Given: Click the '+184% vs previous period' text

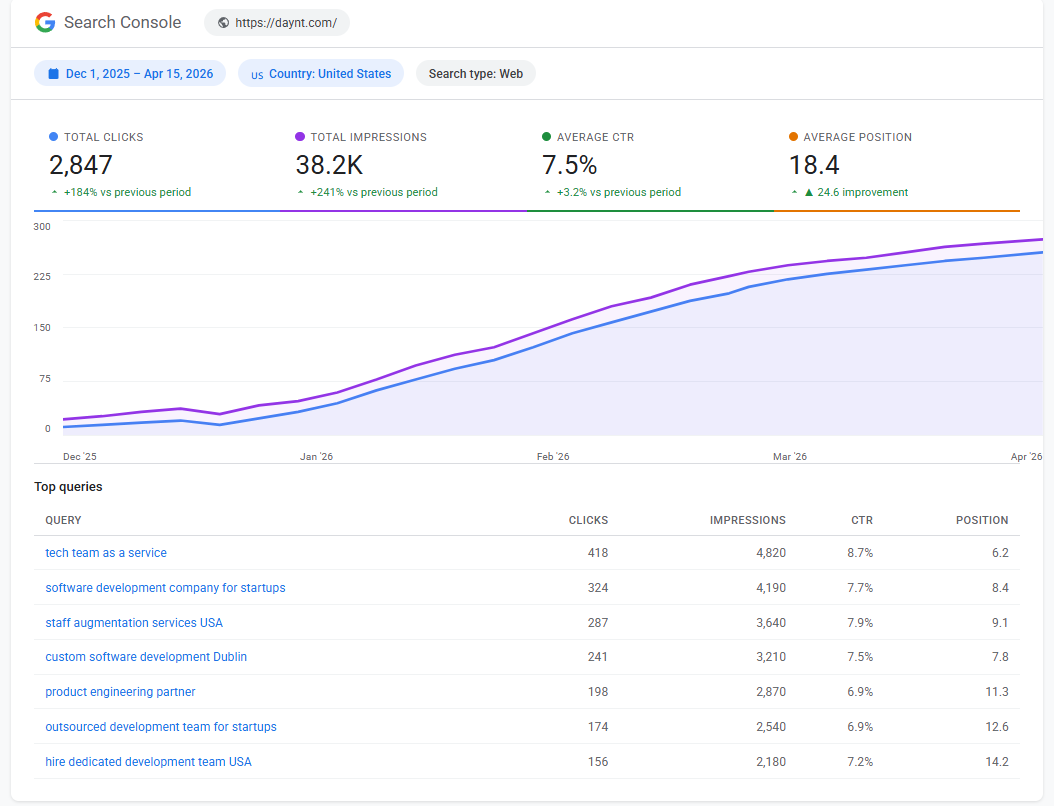Looking at the screenshot, I should 128,192.
